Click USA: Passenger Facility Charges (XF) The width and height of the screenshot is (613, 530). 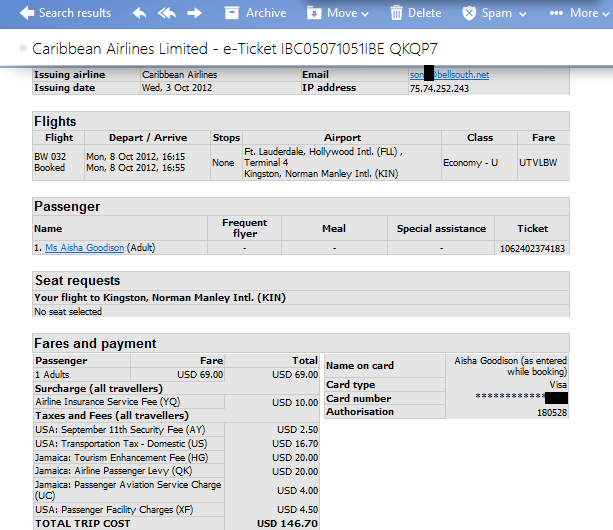click(114, 510)
